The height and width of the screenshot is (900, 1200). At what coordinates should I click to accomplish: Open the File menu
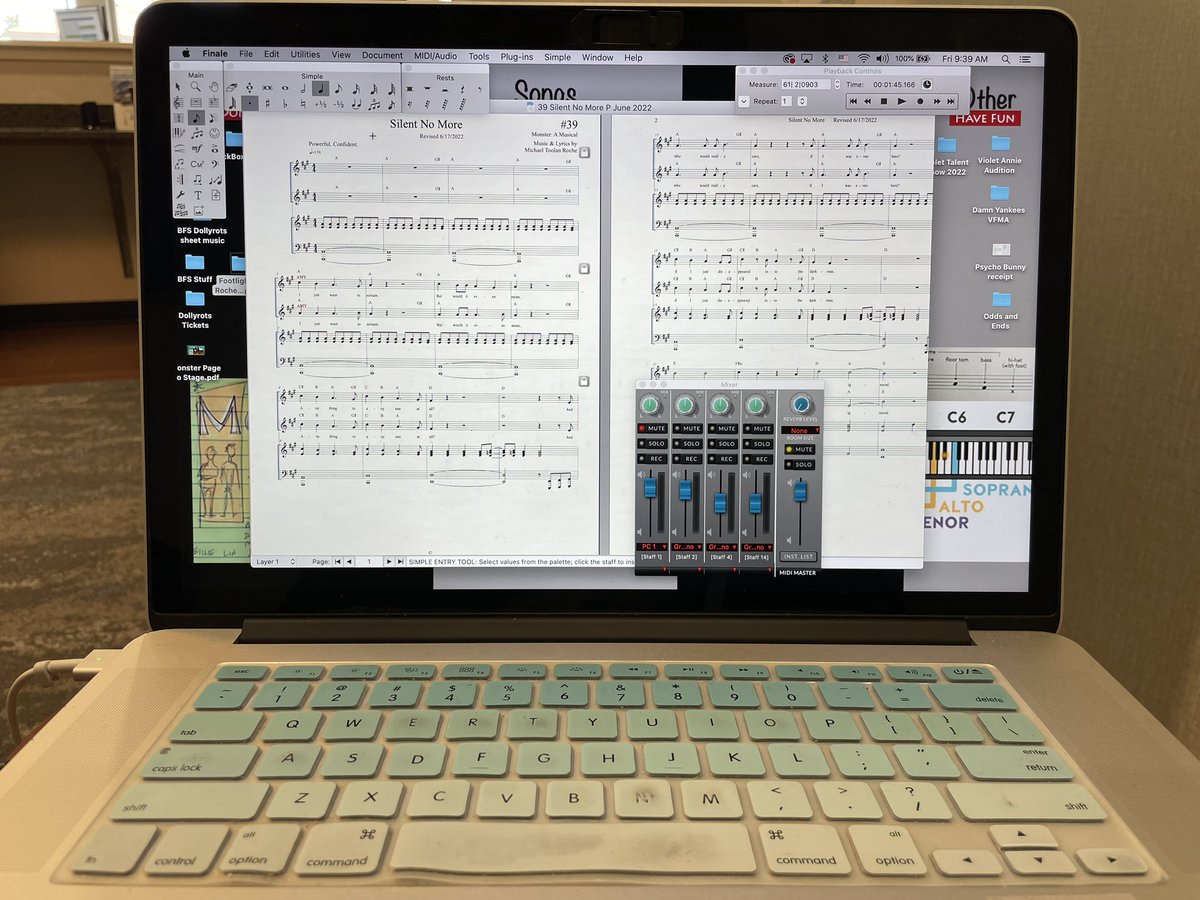pos(246,55)
